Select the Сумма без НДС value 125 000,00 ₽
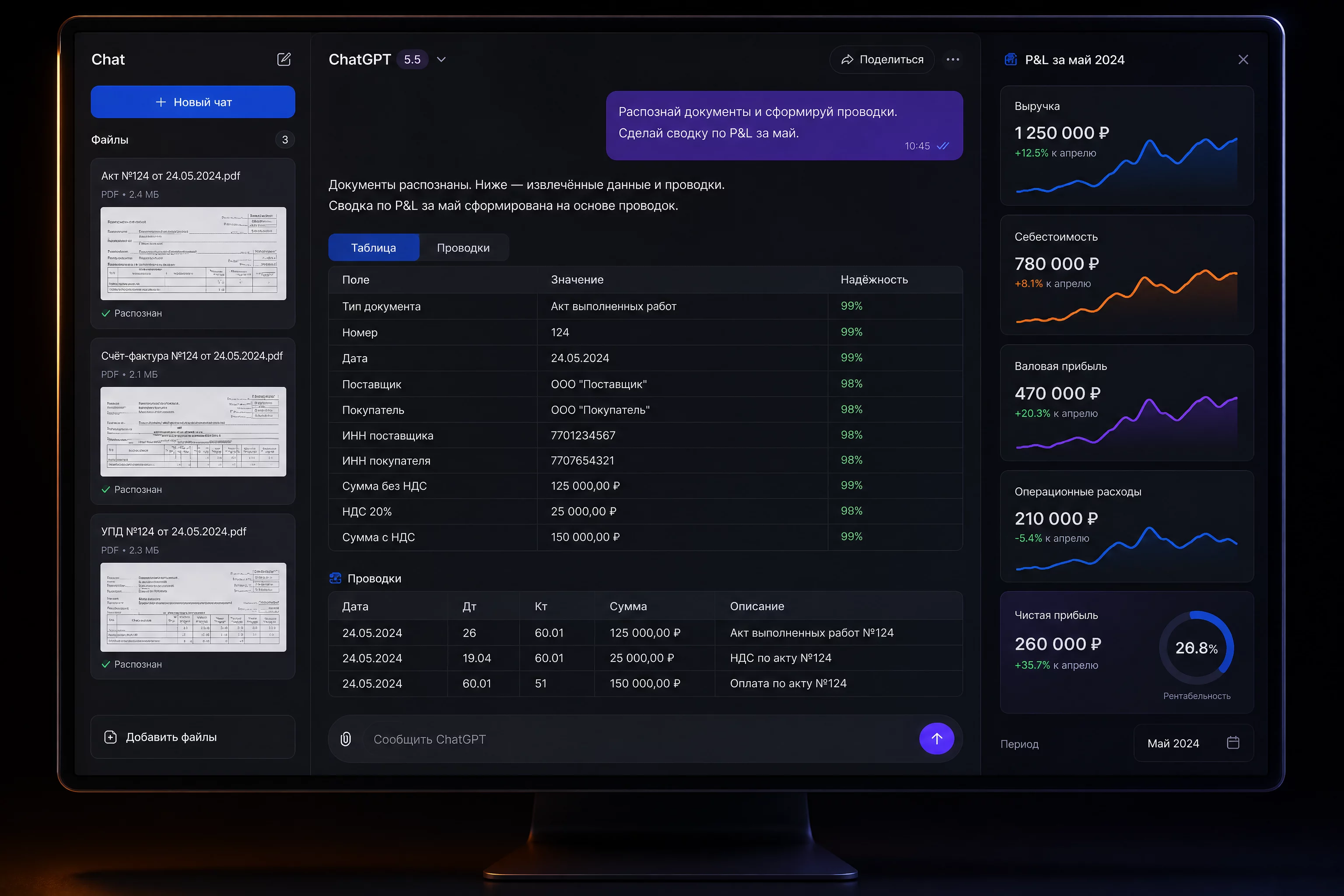1344x896 pixels. [585, 486]
